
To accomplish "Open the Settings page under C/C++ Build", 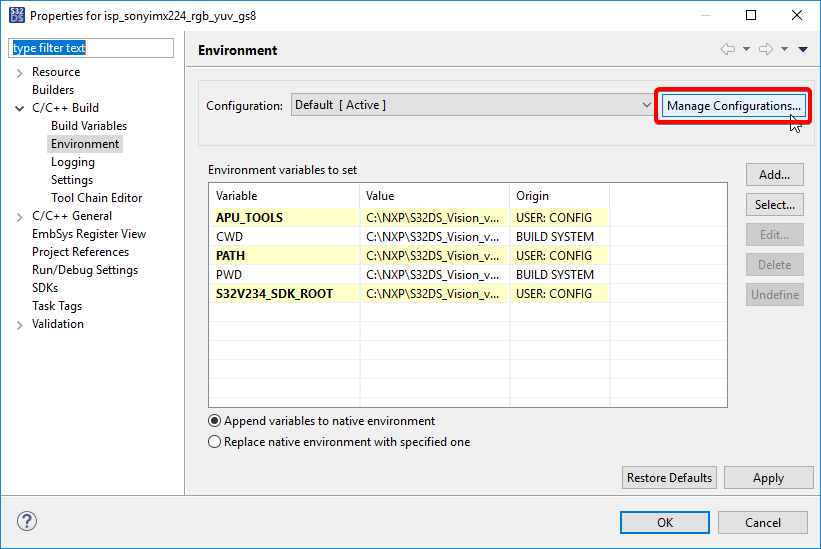I will point(72,180).
